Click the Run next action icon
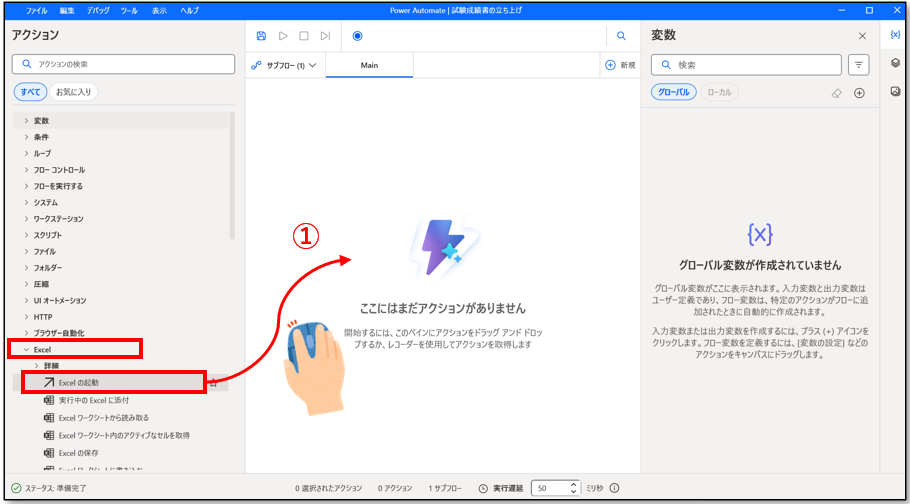Viewport: 910px width, 504px height. [325, 36]
